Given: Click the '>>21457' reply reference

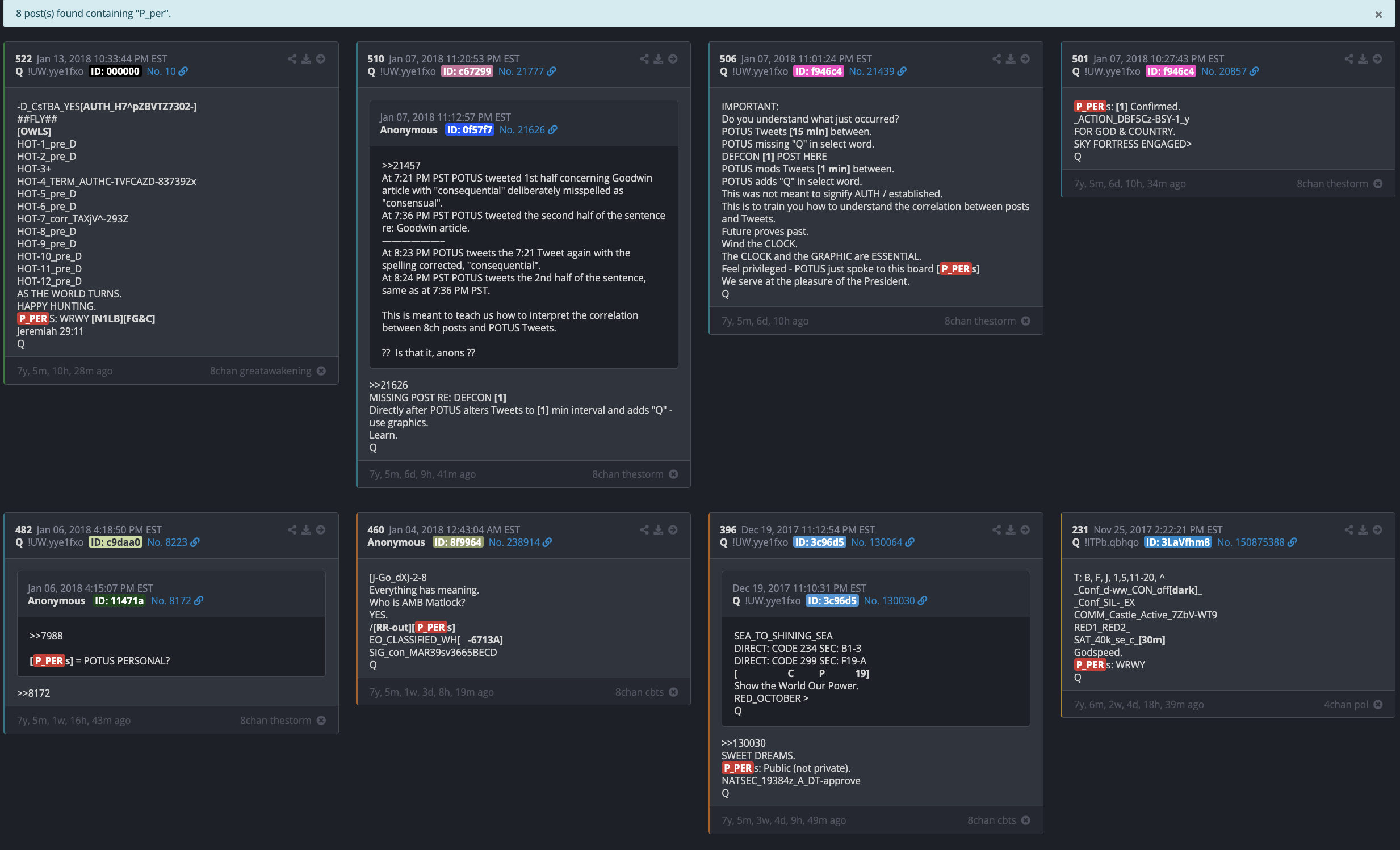Looking at the screenshot, I should point(401,166).
